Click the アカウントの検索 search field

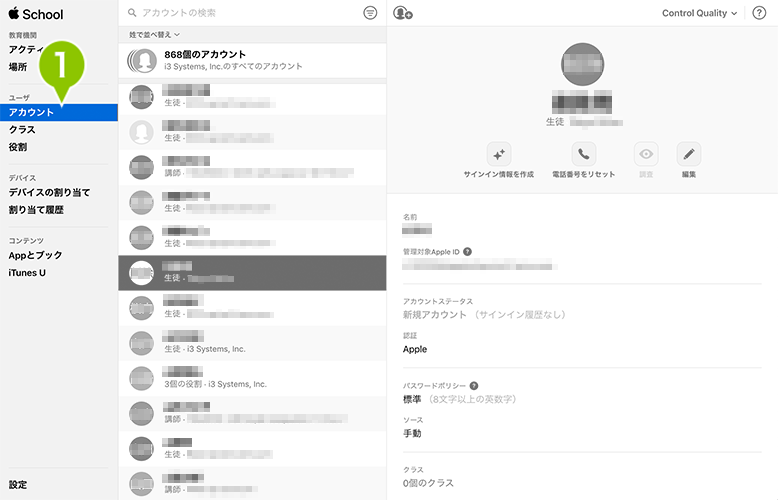243,13
